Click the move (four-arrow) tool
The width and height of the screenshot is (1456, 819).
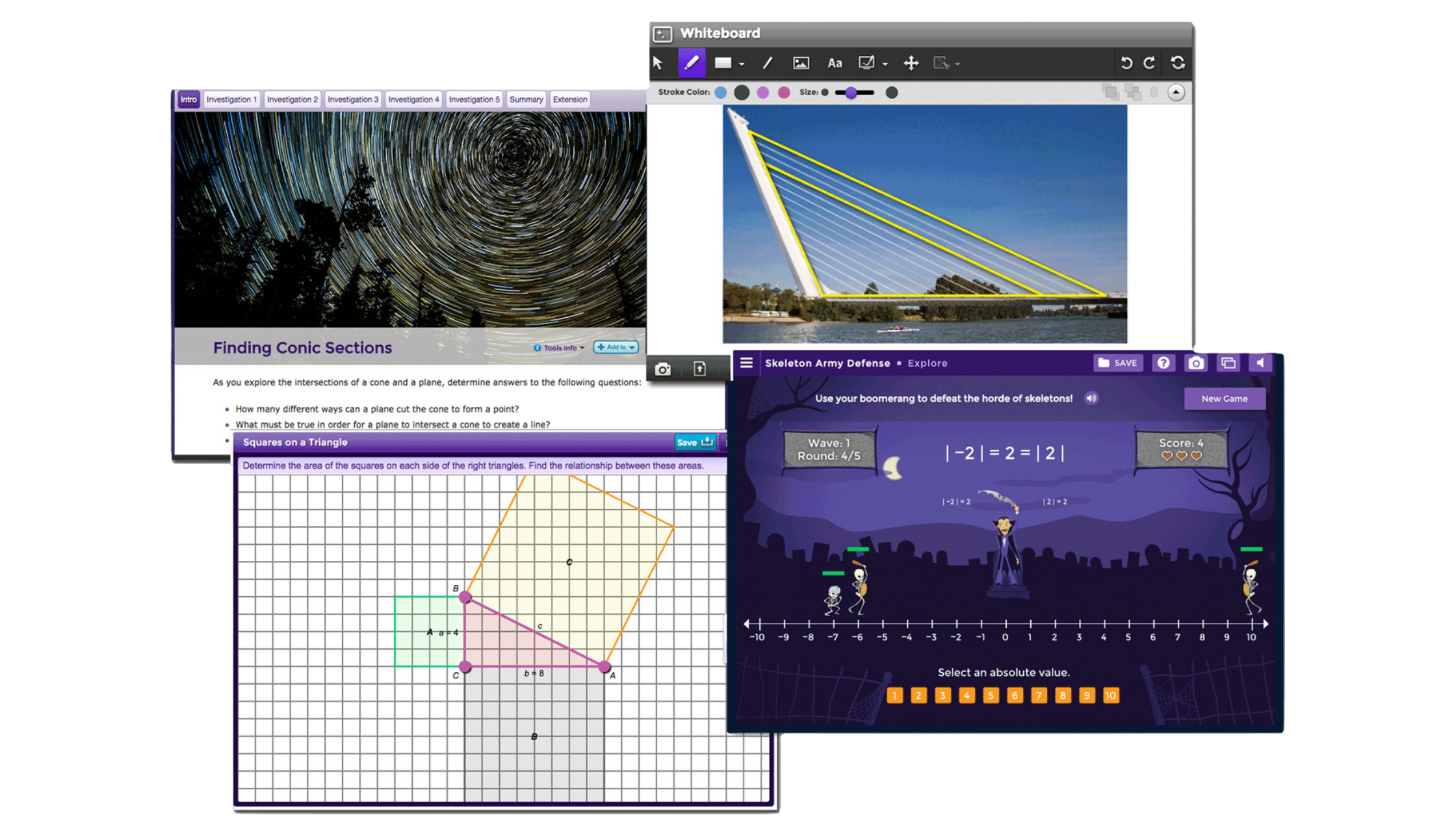(x=911, y=63)
